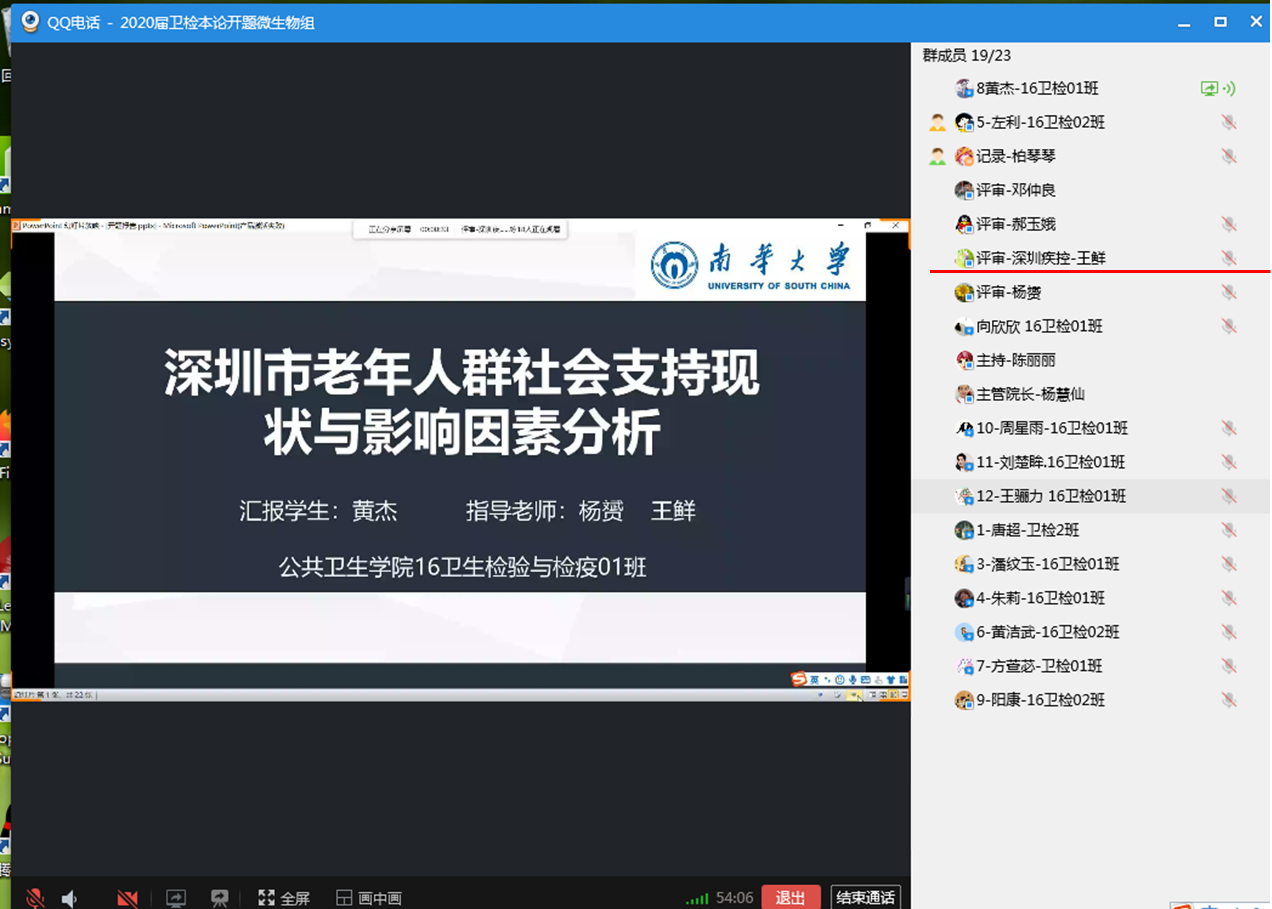Screen dimensions: 1272x909
Task: Click the green signal strength indicator
Action: click(x=697, y=898)
